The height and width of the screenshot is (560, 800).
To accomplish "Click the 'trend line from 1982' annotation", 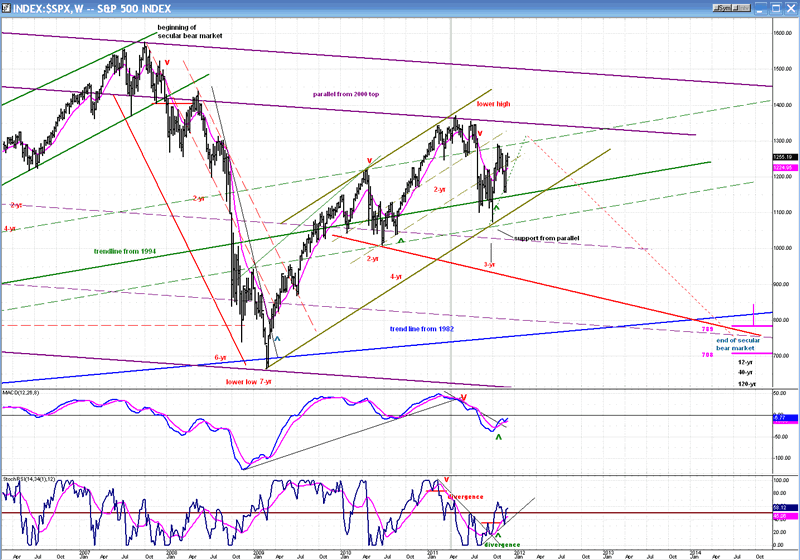I will [x=417, y=328].
